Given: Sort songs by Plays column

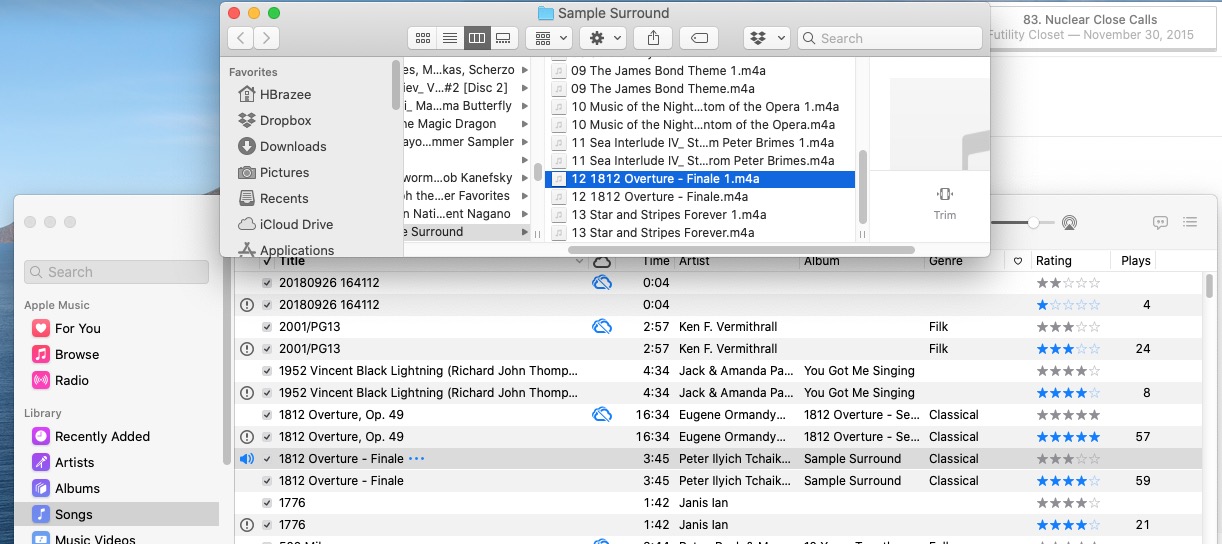Looking at the screenshot, I should 1136,261.
